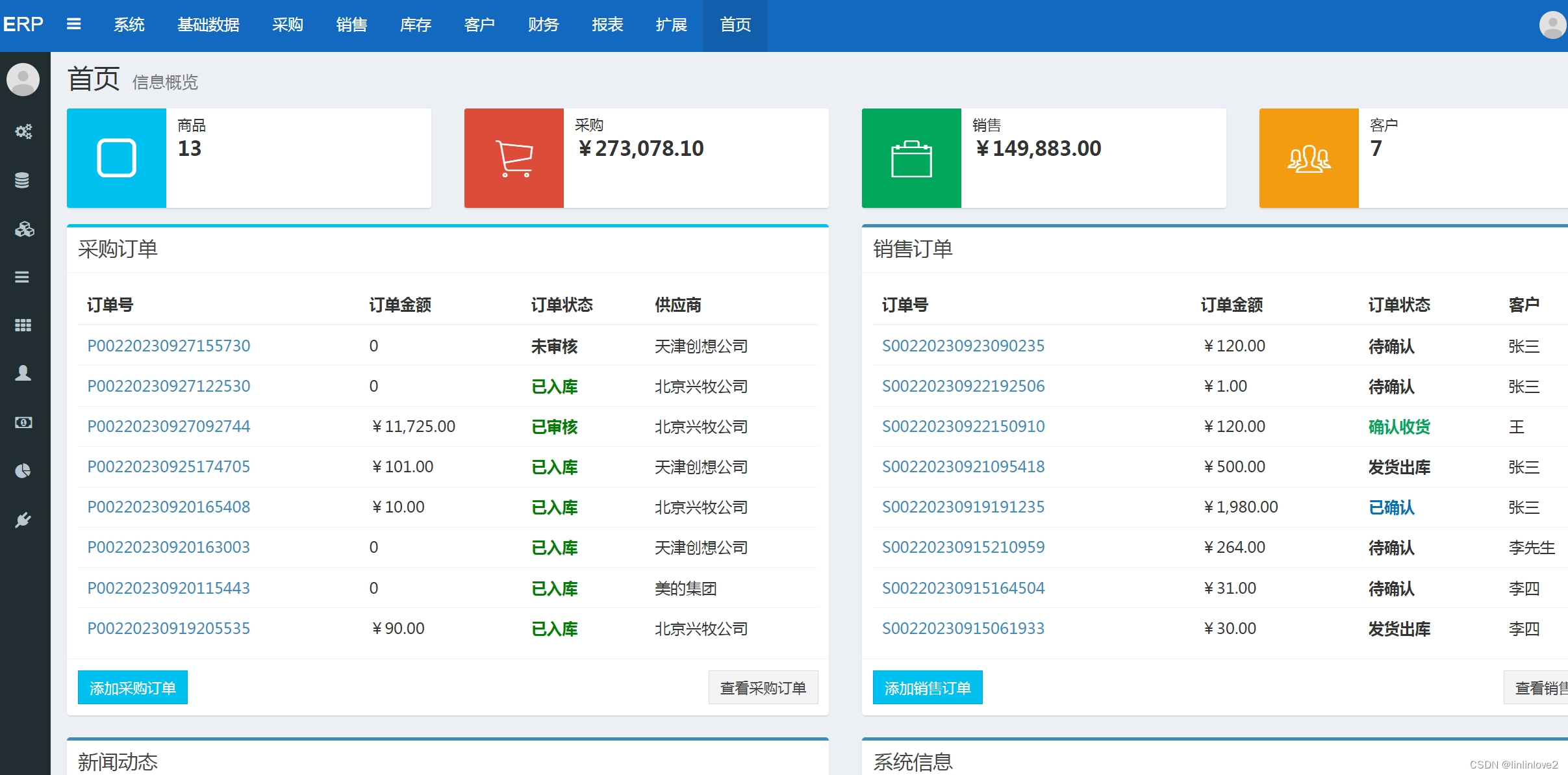Open purchase order P00220230927122530
This screenshot has width=1568, height=775.
pos(169,386)
